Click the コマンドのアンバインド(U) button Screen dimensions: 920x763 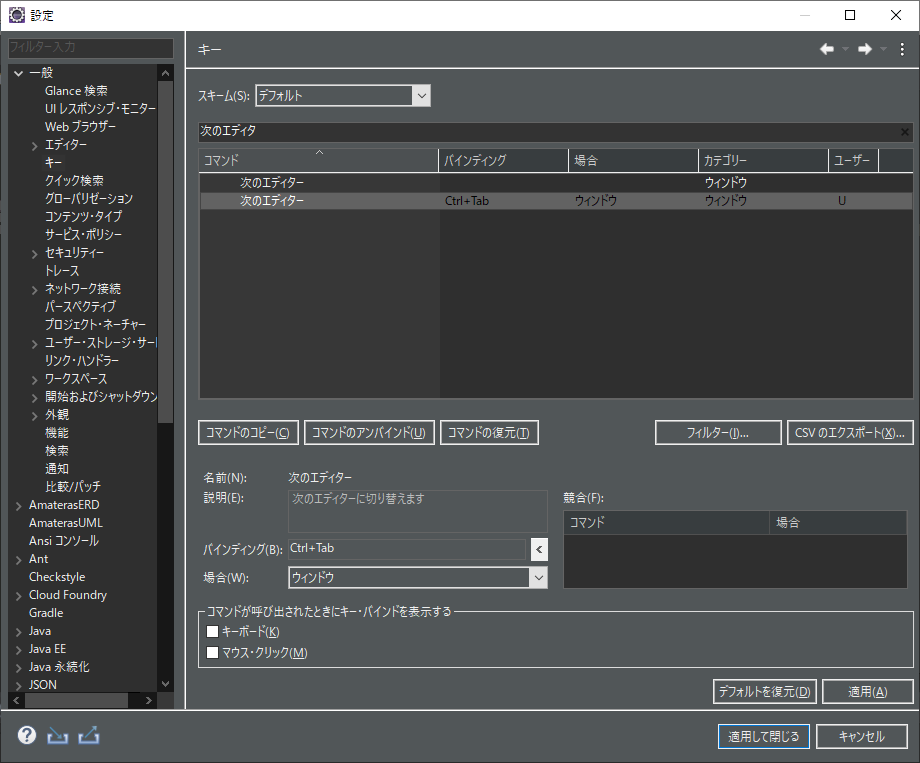pyautogui.click(x=369, y=433)
